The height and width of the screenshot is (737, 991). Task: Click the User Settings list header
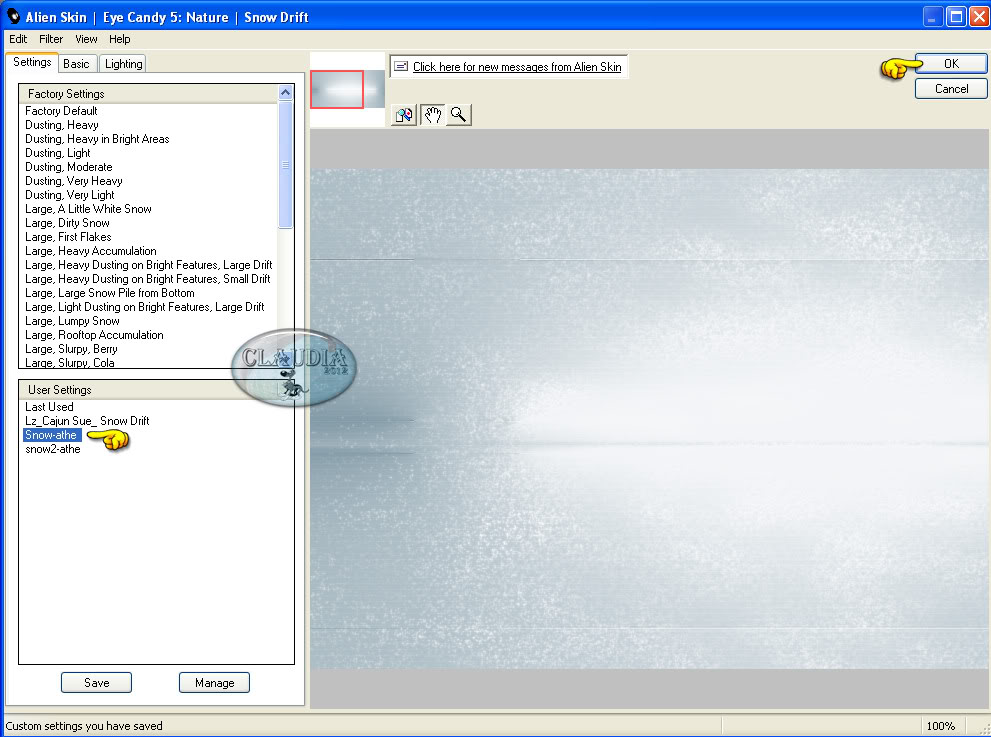pyautogui.click(x=157, y=389)
